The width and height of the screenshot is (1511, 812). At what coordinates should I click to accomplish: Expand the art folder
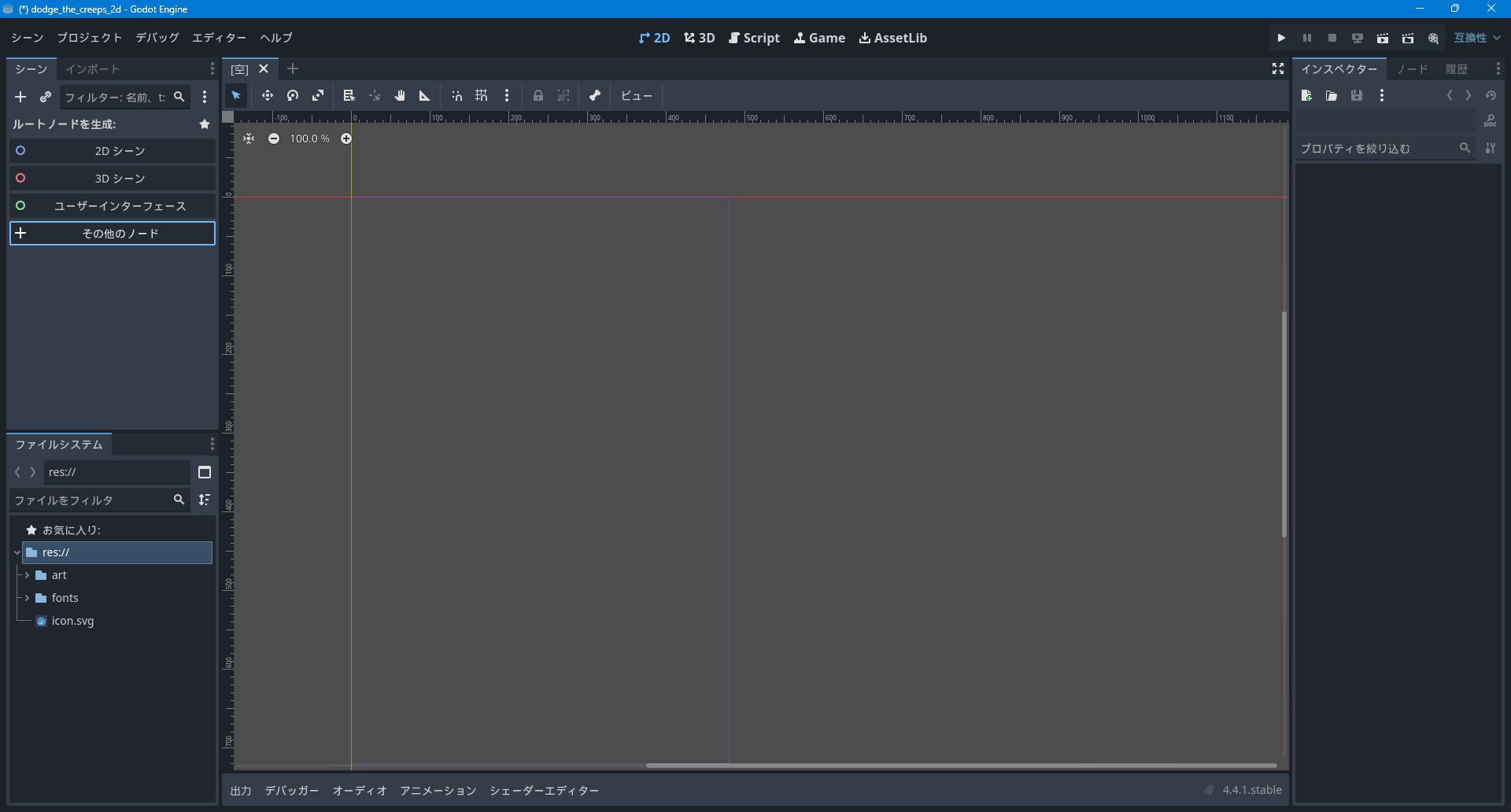coord(27,575)
